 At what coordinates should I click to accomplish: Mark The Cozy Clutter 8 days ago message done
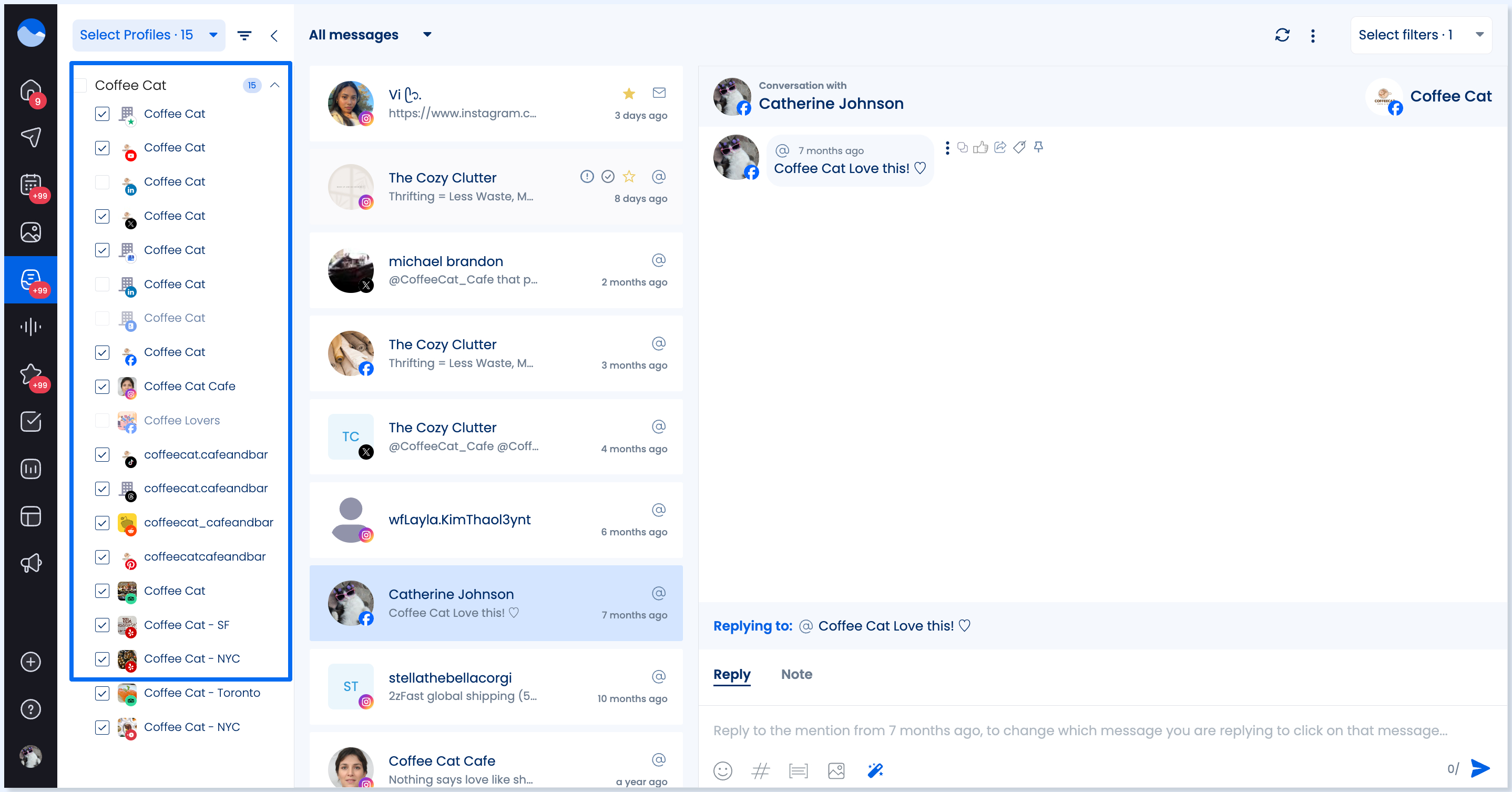click(608, 176)
